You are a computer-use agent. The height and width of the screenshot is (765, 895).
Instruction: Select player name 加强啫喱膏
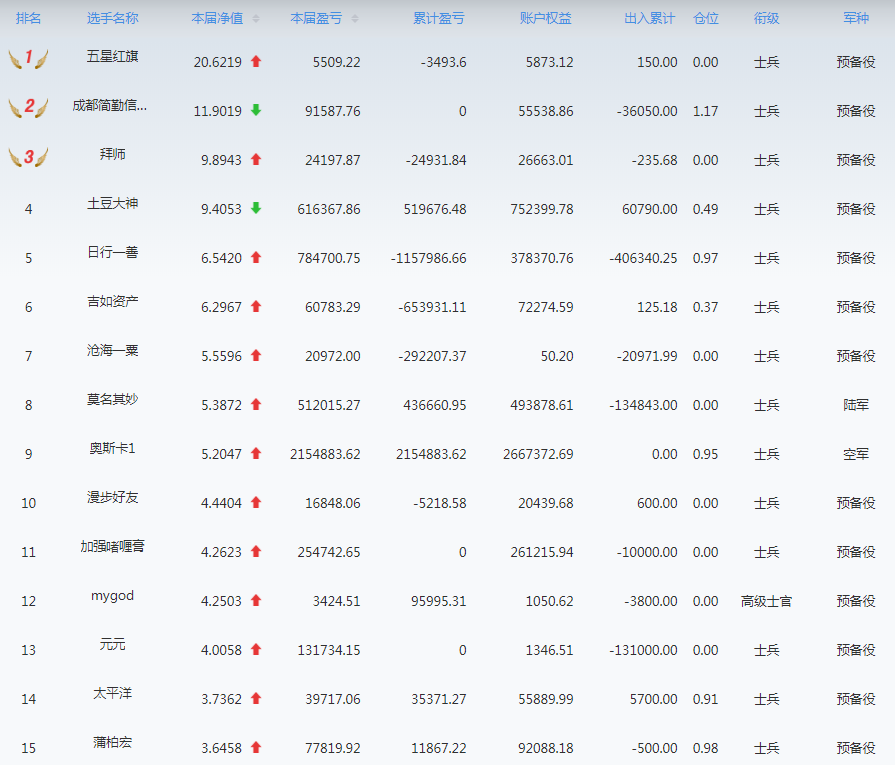112,546
